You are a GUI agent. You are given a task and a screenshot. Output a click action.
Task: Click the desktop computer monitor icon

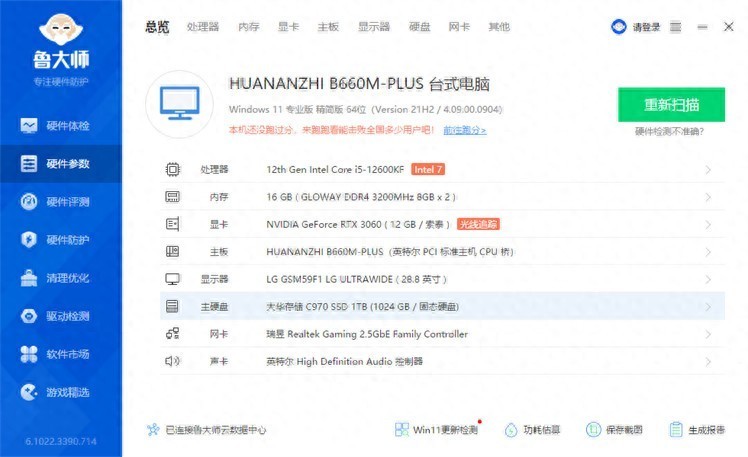179,104
